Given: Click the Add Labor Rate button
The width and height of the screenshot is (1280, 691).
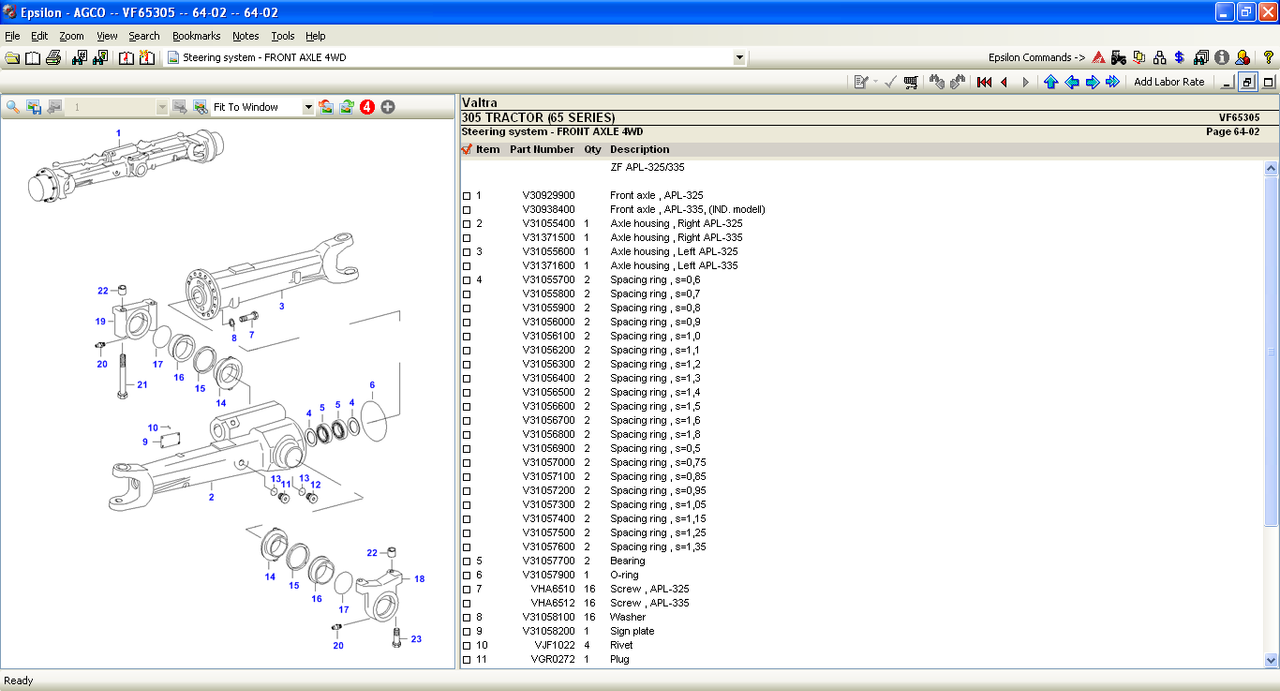Looking at the screenshot, I should click(1169, 82).
